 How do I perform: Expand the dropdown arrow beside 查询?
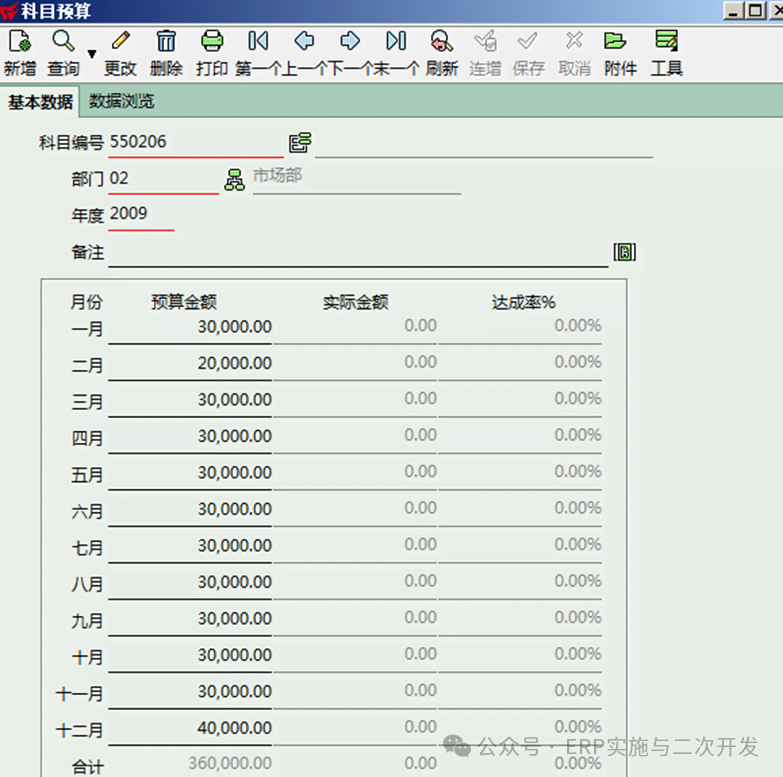92,54
